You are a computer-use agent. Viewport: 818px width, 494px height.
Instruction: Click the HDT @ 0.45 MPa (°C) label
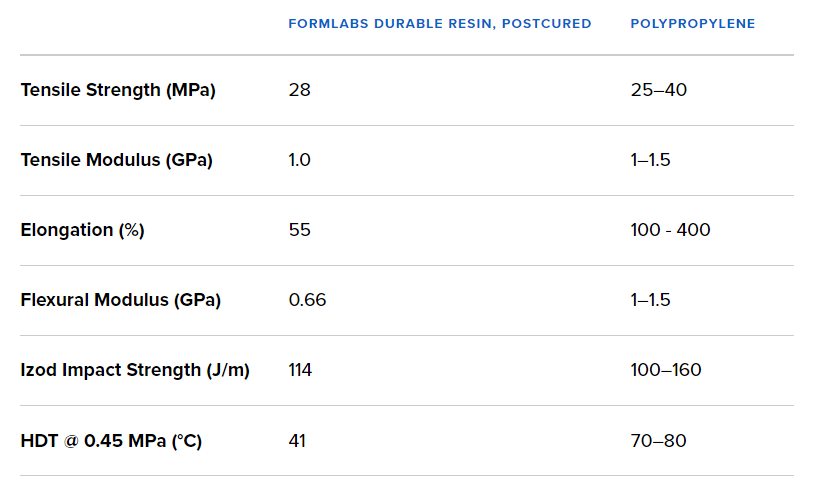[x=111, y=440]
